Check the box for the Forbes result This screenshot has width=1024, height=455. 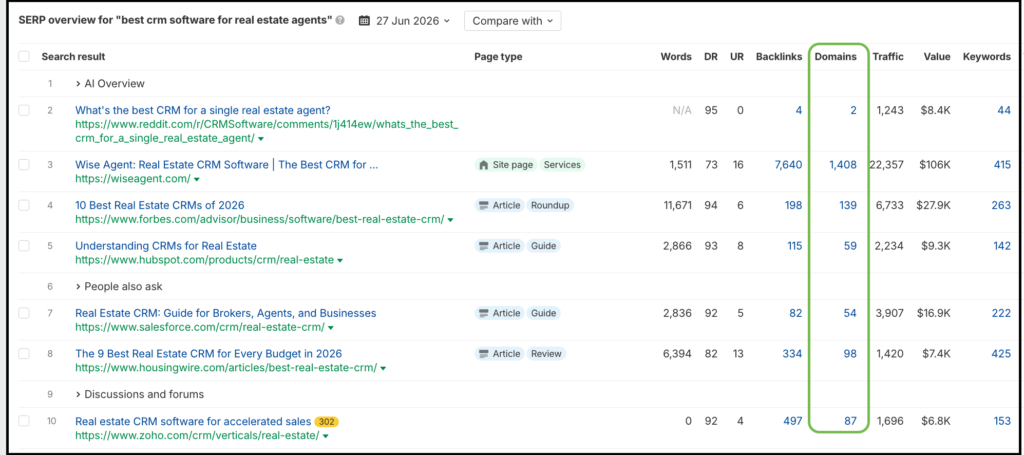coord(24,206)
